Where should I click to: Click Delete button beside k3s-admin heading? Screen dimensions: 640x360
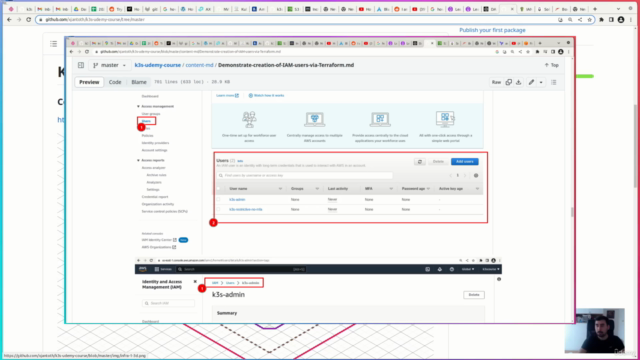(474, 295)
